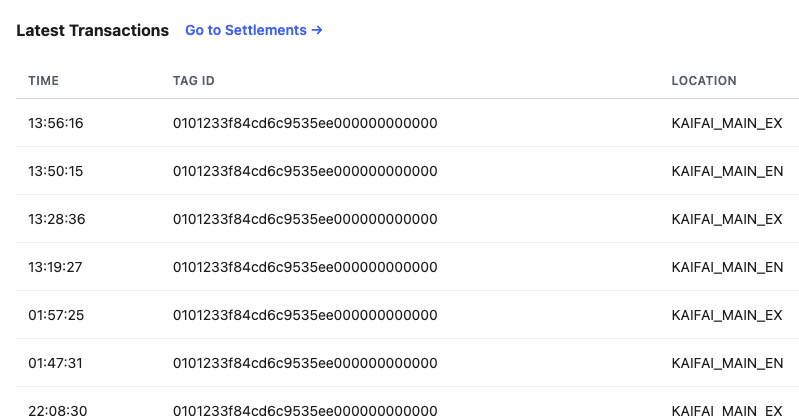Select the transaction row at 13:28:36
This screenshot has width=799, height=416.
pos(408,219)
